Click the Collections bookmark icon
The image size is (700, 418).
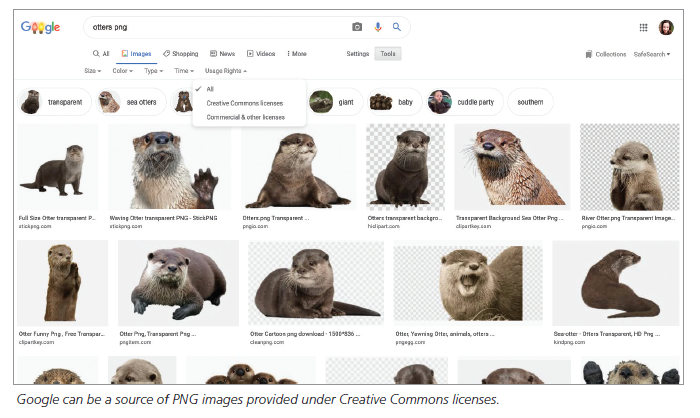(x=588, y=54)
